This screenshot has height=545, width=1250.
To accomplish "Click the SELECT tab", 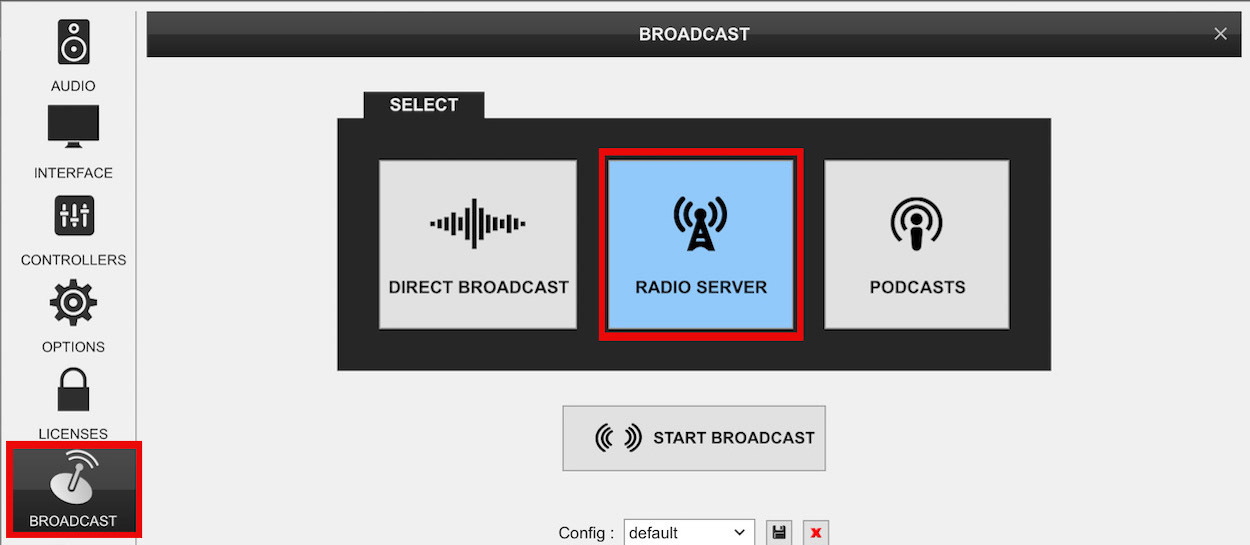I will tap(424, 105).
